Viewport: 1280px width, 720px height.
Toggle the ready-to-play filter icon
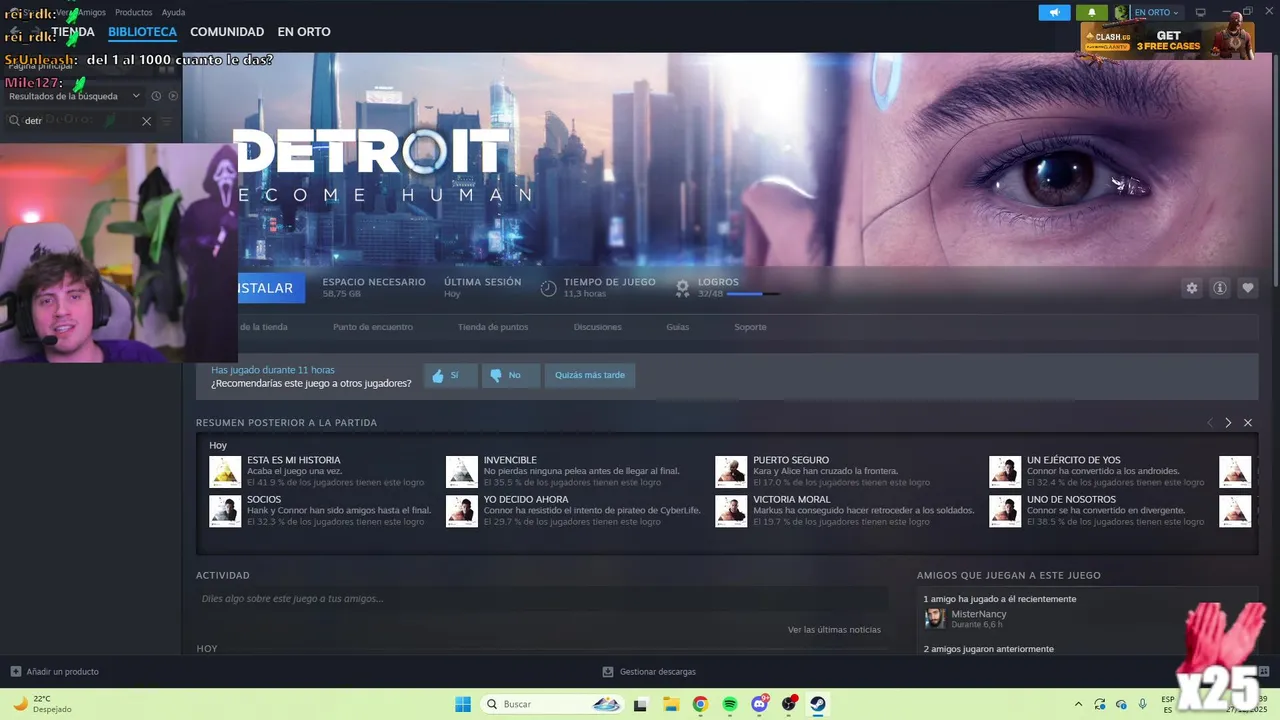(173, 96)
